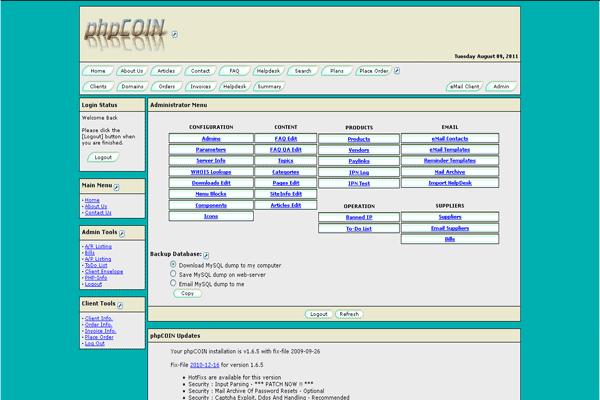
Task: Open the Icons configuration link
Action: 211,216
